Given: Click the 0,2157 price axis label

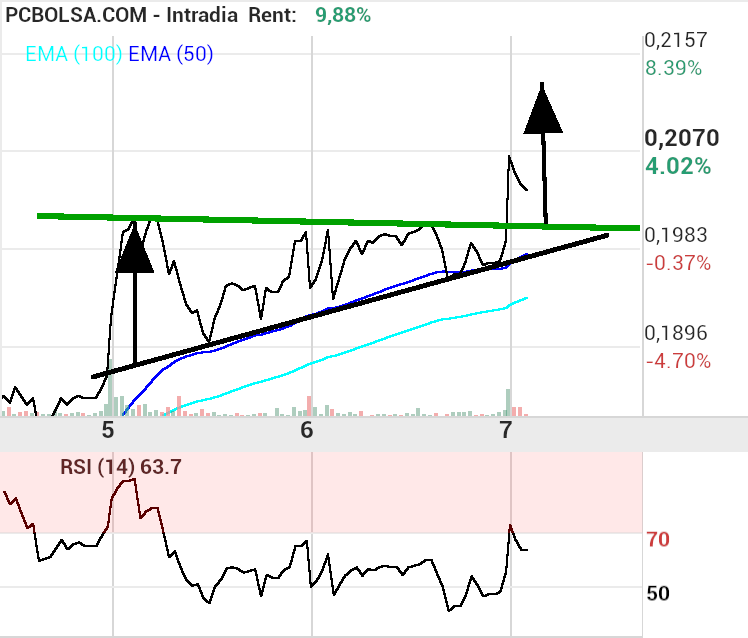Looking at the screenshot, I should coord(675,41).
